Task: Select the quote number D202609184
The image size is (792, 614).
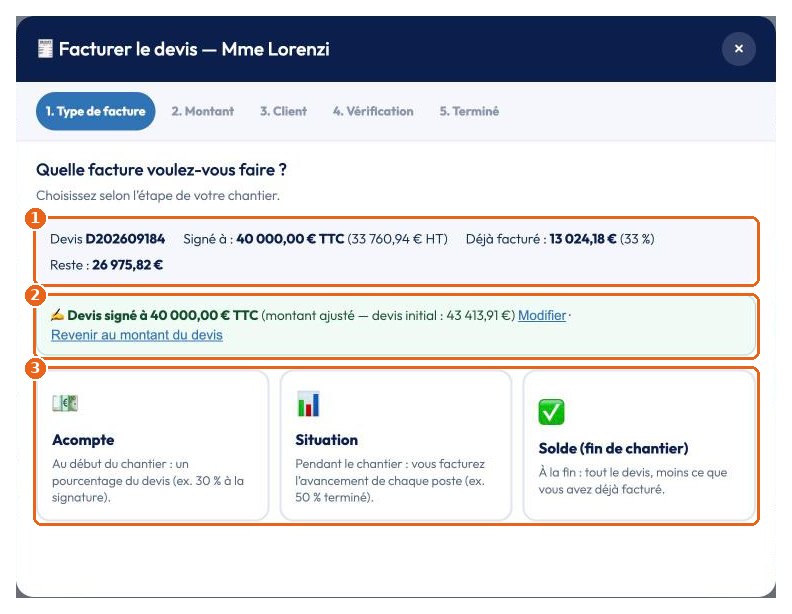Action: (x=125, y=239)
